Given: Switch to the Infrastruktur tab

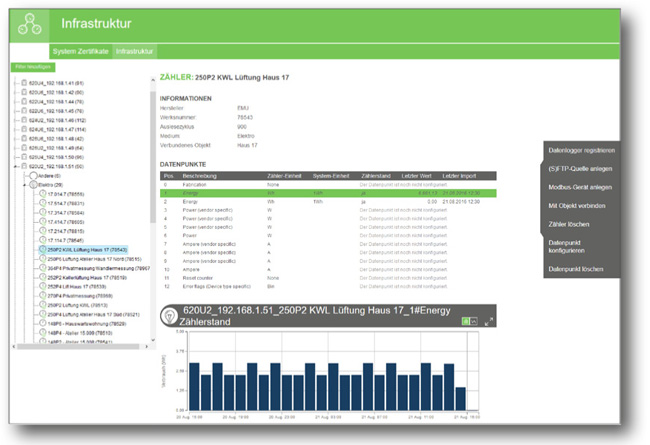Looking at the screenshot, I should coord(134,50).
